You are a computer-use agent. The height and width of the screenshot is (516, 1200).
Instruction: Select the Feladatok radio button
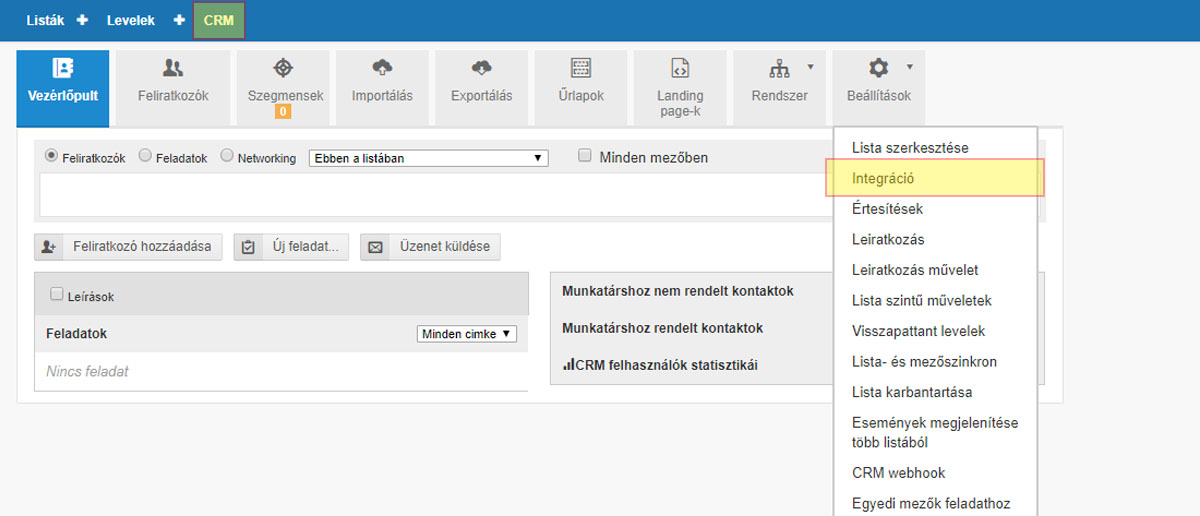pos(145,156)
